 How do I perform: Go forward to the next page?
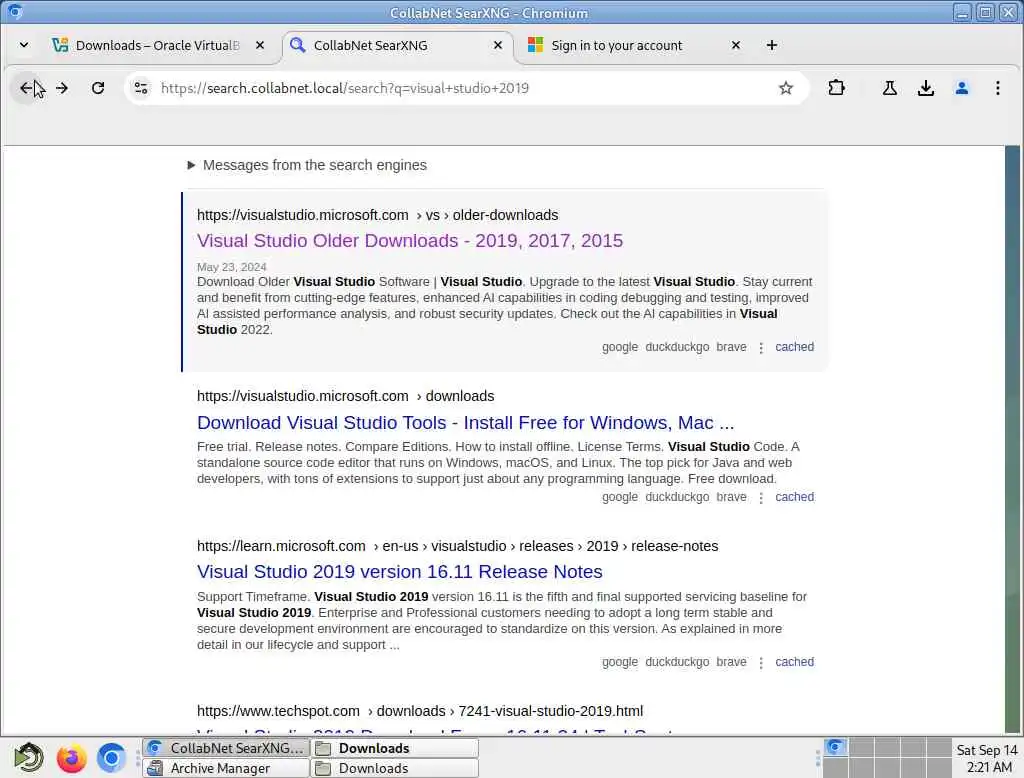tap(62, 88)
